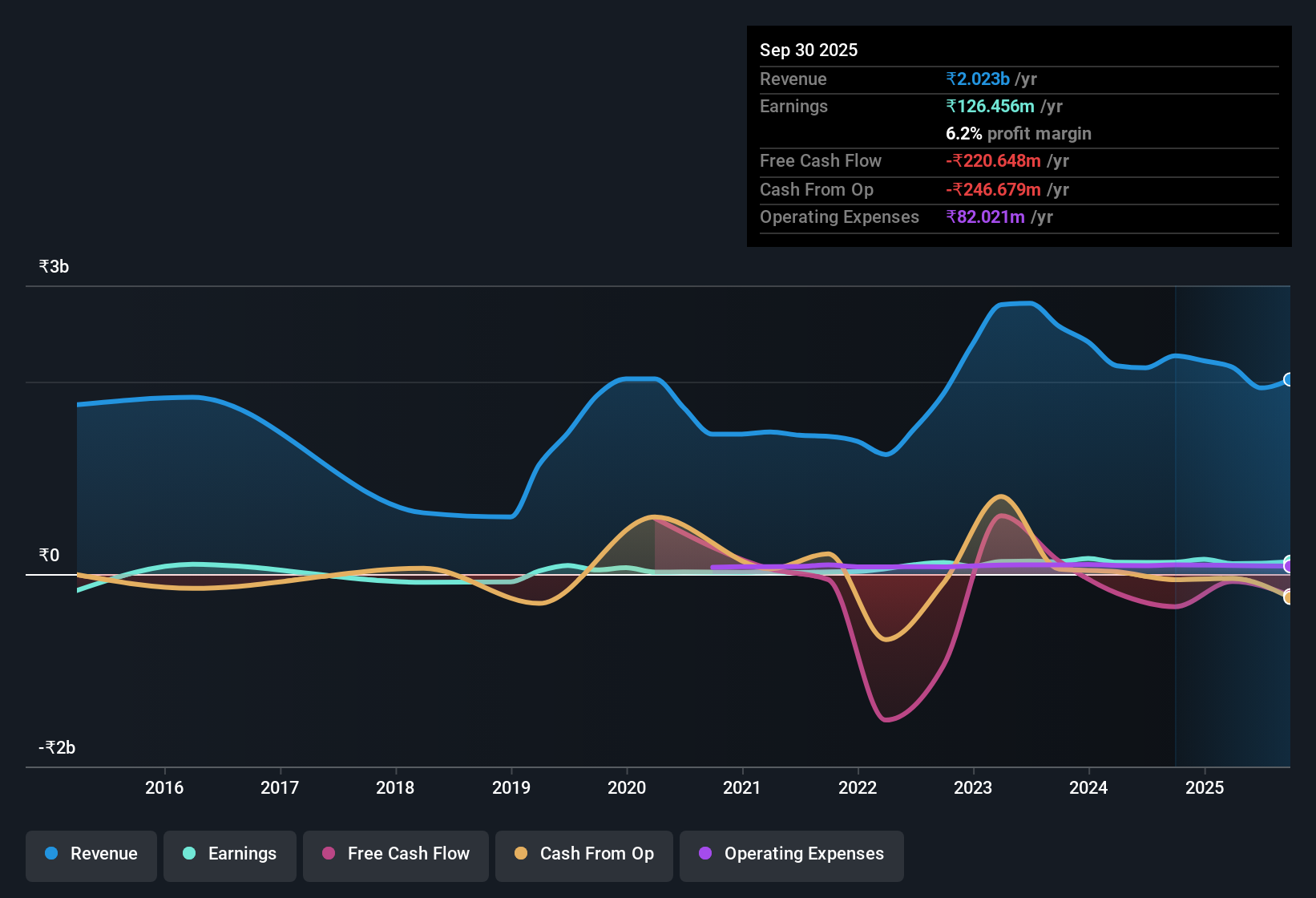Select the orange endpoint marker on chart right edge
This screenshot has height=898, width=1316.
[x=1288, y=597]
